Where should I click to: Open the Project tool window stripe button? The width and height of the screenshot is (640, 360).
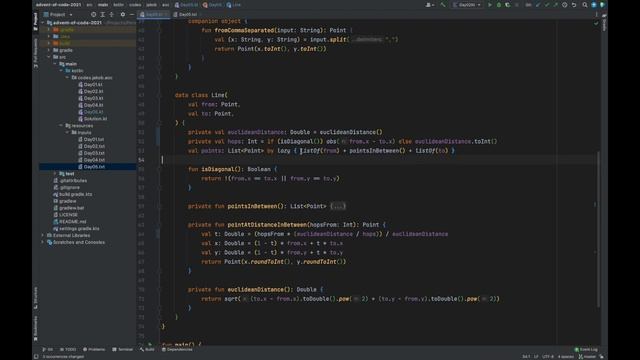(36, 21)
